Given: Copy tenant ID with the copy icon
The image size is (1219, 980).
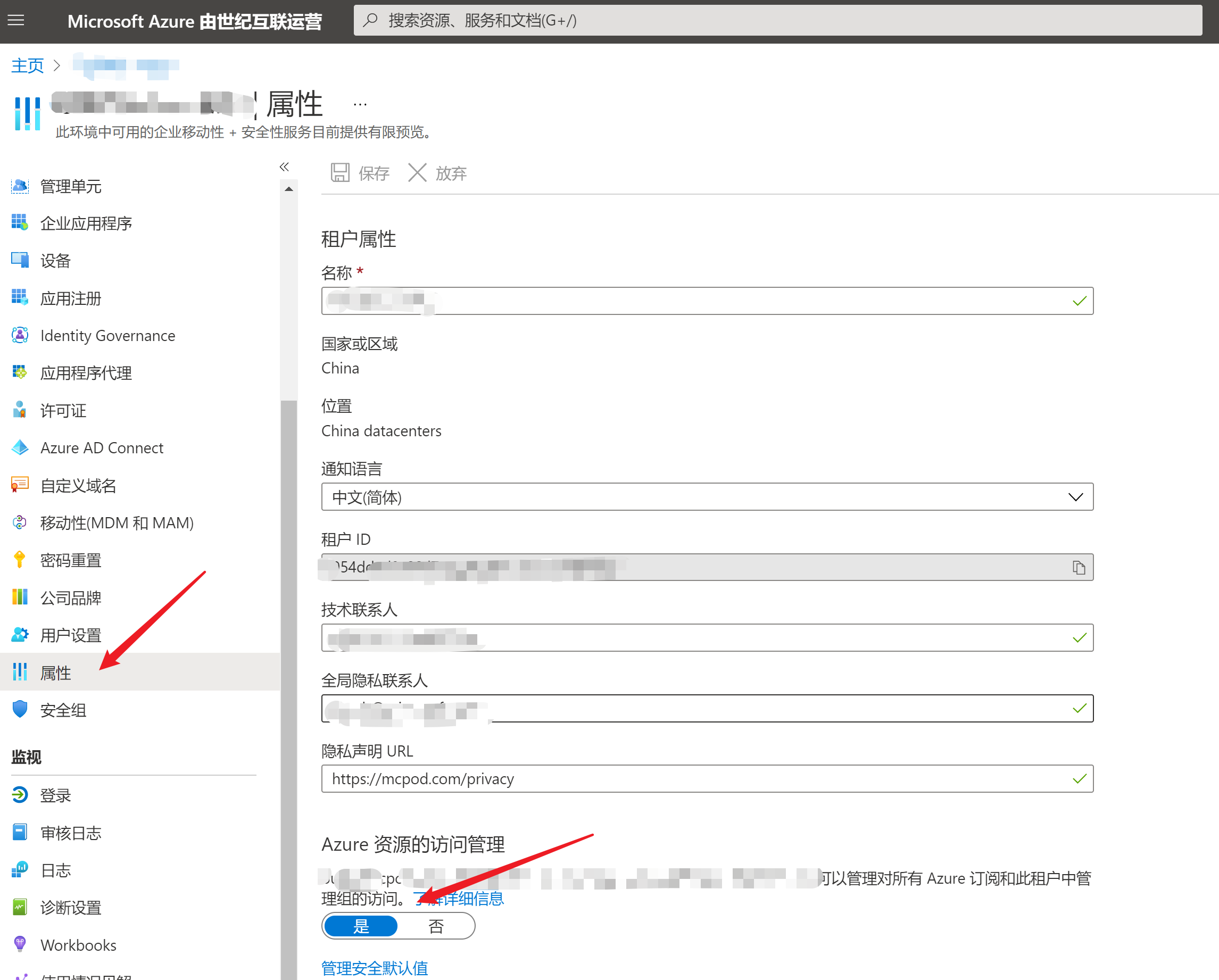Looking at the screenshot, I should [x=1078, y=567].
